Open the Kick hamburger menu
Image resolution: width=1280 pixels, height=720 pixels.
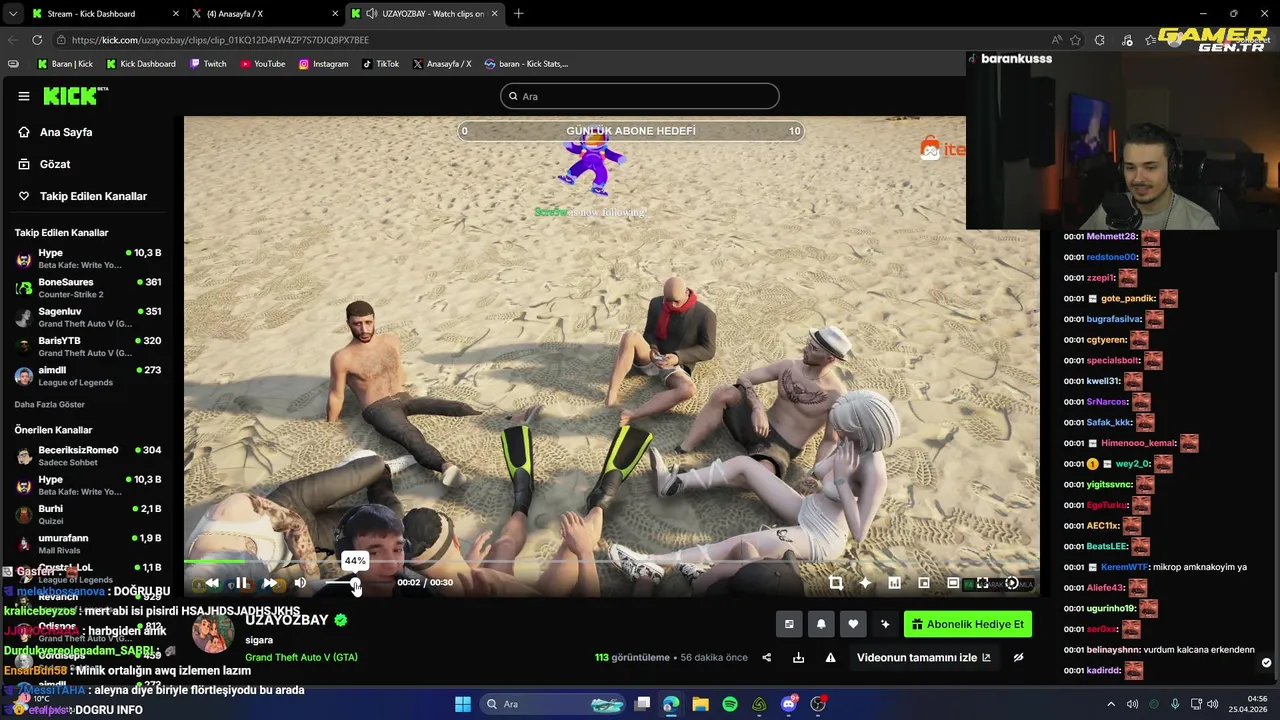[x=23, y=96]
